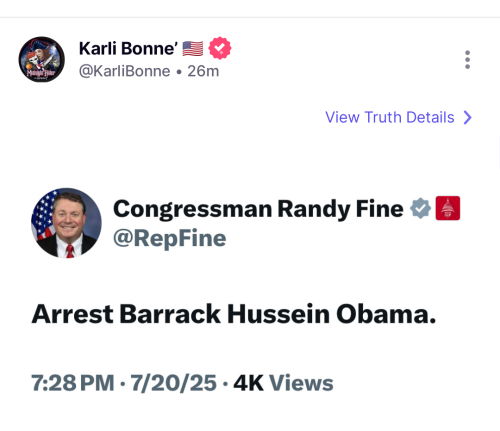The width and height of the screenshot is (500, 431).
Task: Click the 26m post timestamp
Action: coord(203,71)
